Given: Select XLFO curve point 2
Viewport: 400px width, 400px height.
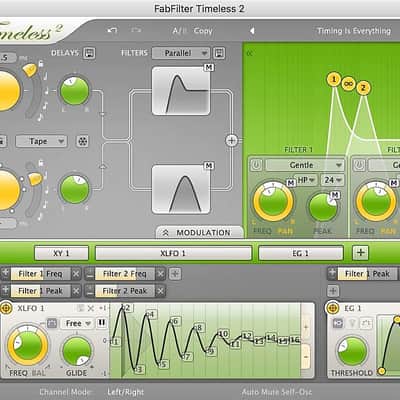Looking at the screenshot, I should coord(126,307).
